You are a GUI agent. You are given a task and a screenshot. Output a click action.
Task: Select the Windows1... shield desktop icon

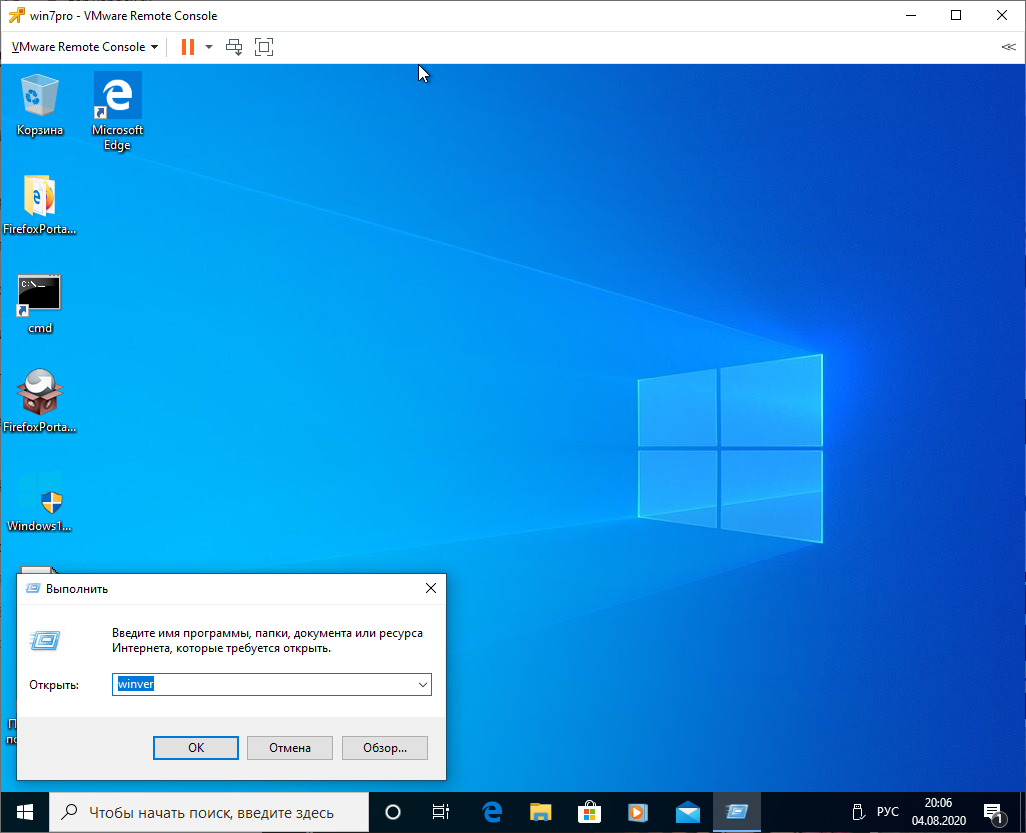pos(39,502)
